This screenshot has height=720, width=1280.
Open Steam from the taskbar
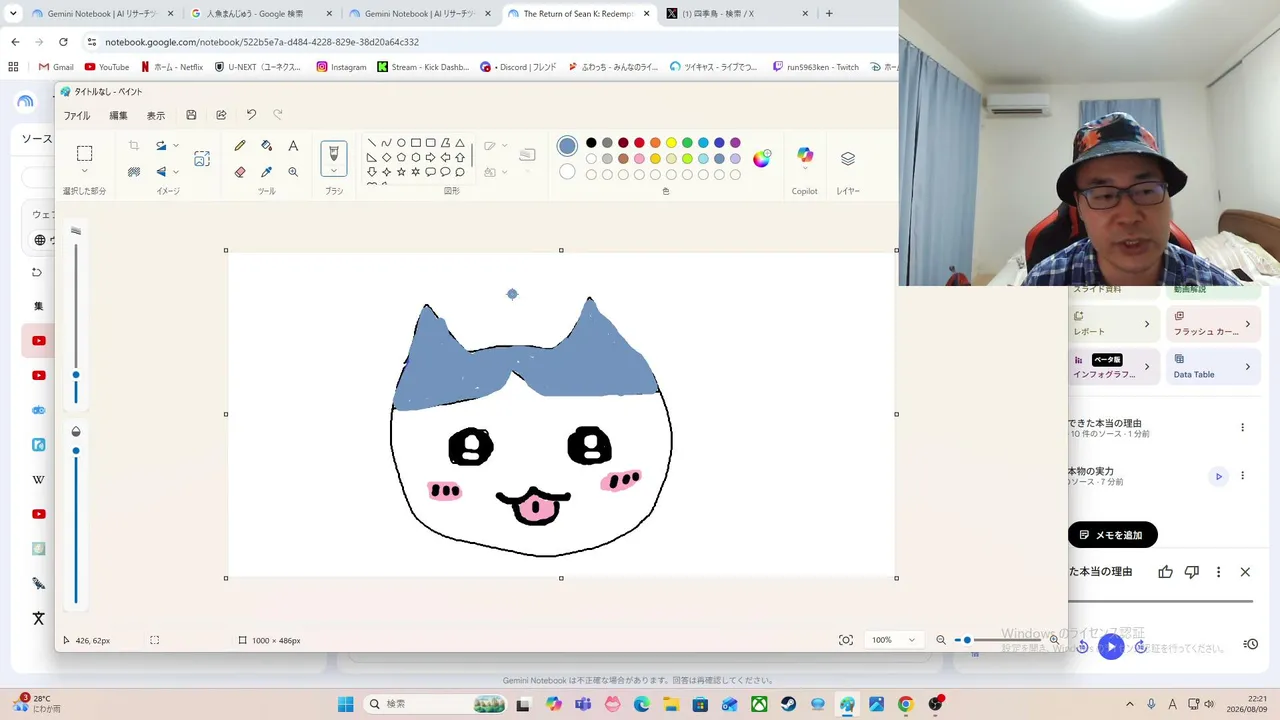(789, 704)
